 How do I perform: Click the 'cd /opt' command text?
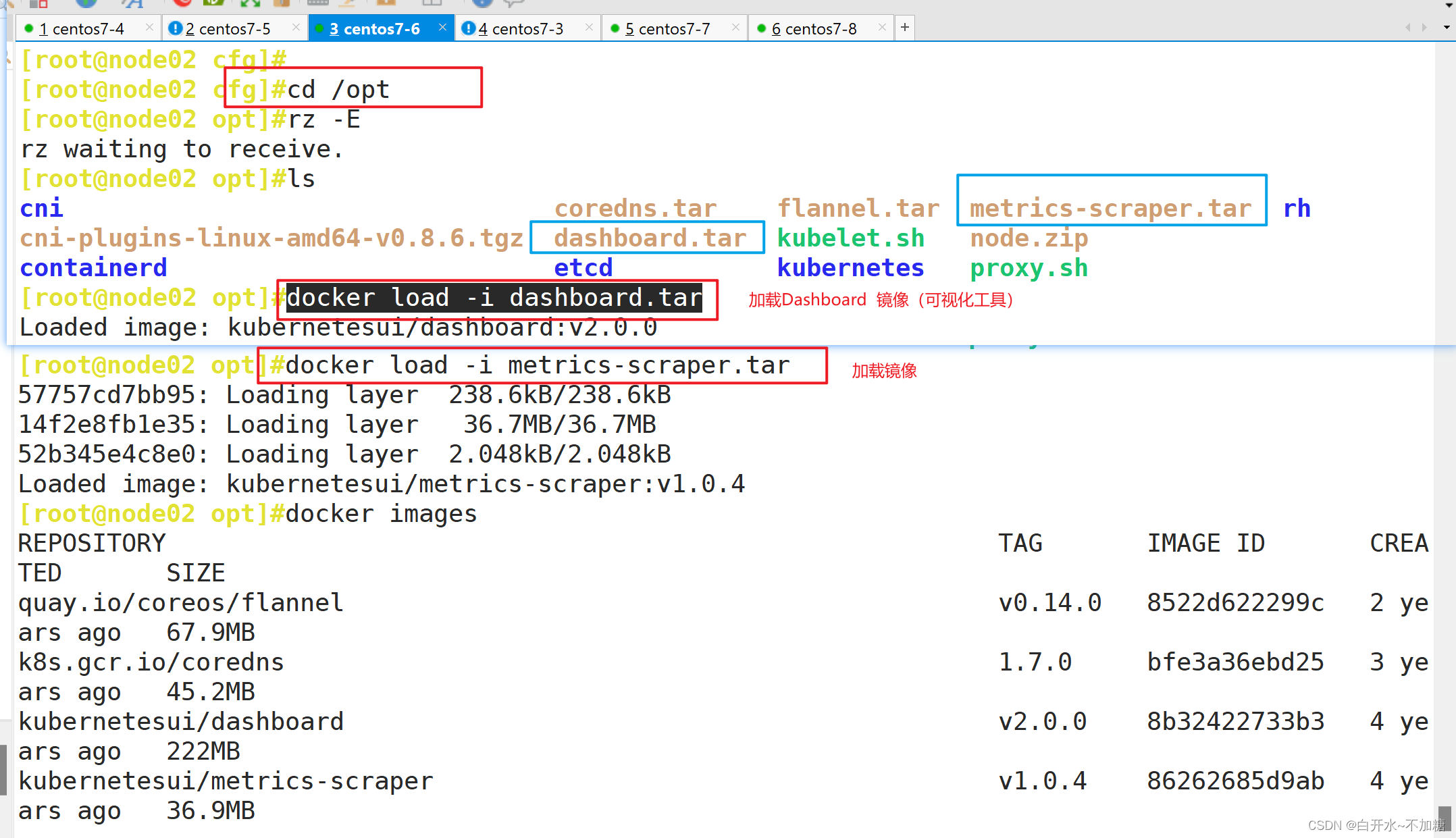pyautogui.click(x=339, y=90)
